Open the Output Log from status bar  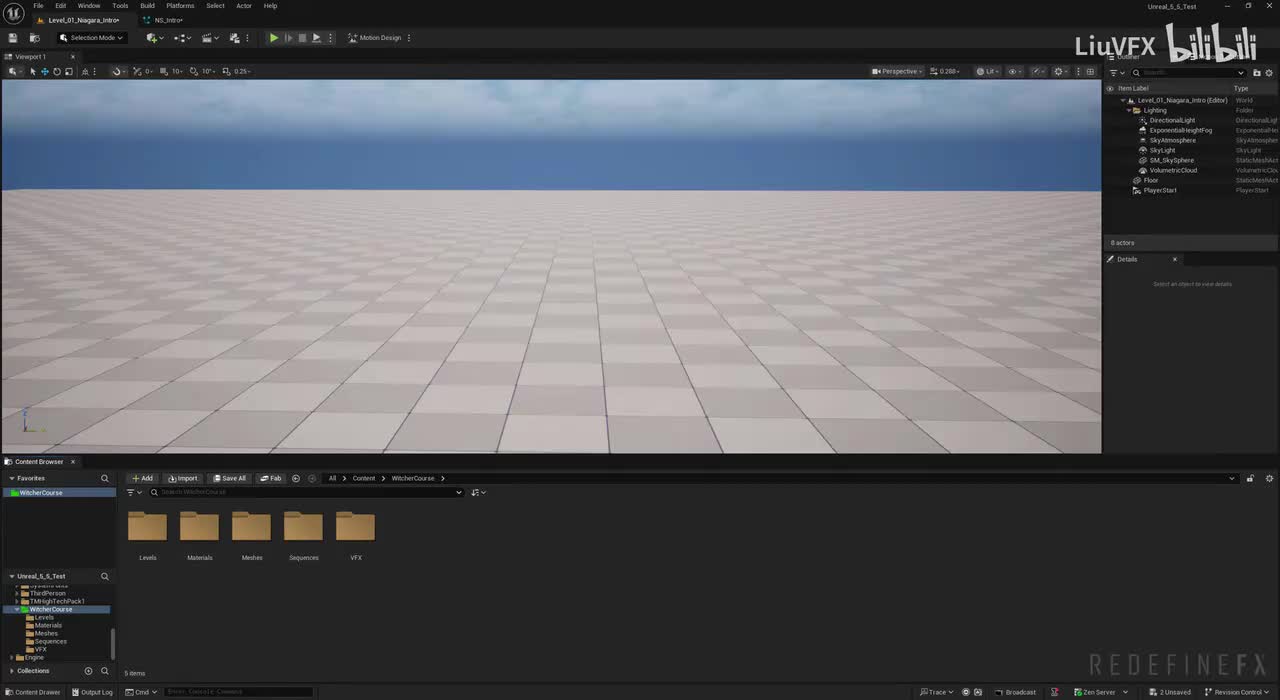pyautogui.click(x=91, y=692)
